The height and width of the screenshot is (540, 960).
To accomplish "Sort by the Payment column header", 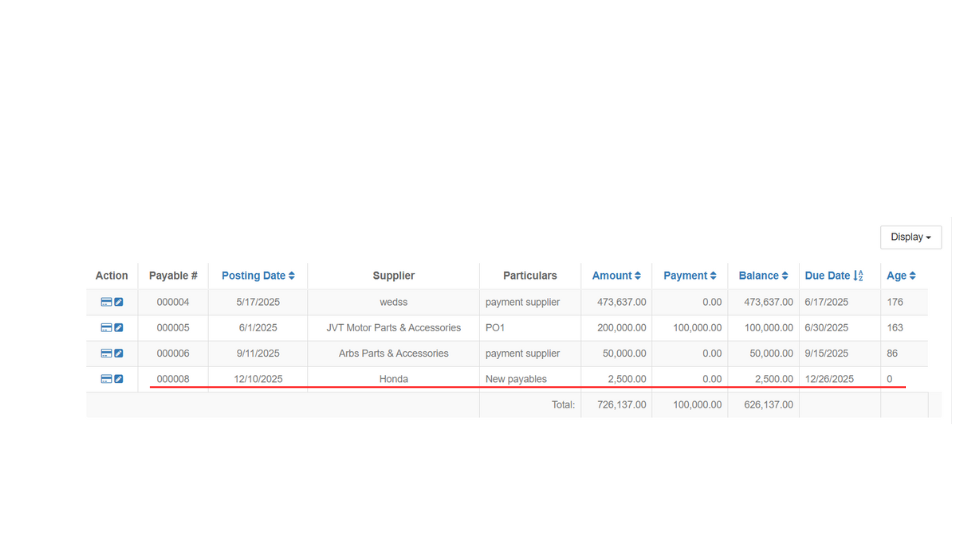I will tap(689, 276).
